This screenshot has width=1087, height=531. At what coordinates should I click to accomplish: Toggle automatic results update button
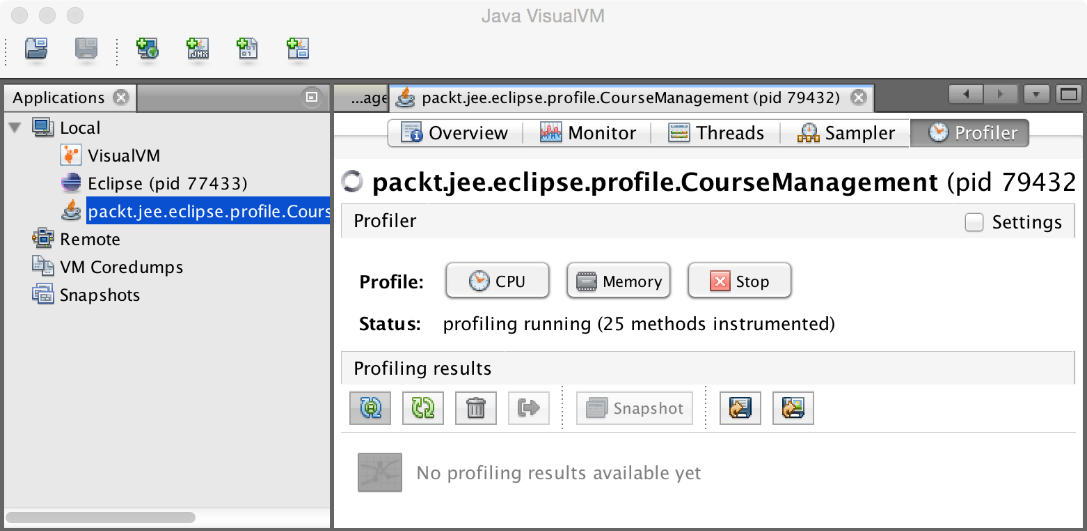coord(370,408)
